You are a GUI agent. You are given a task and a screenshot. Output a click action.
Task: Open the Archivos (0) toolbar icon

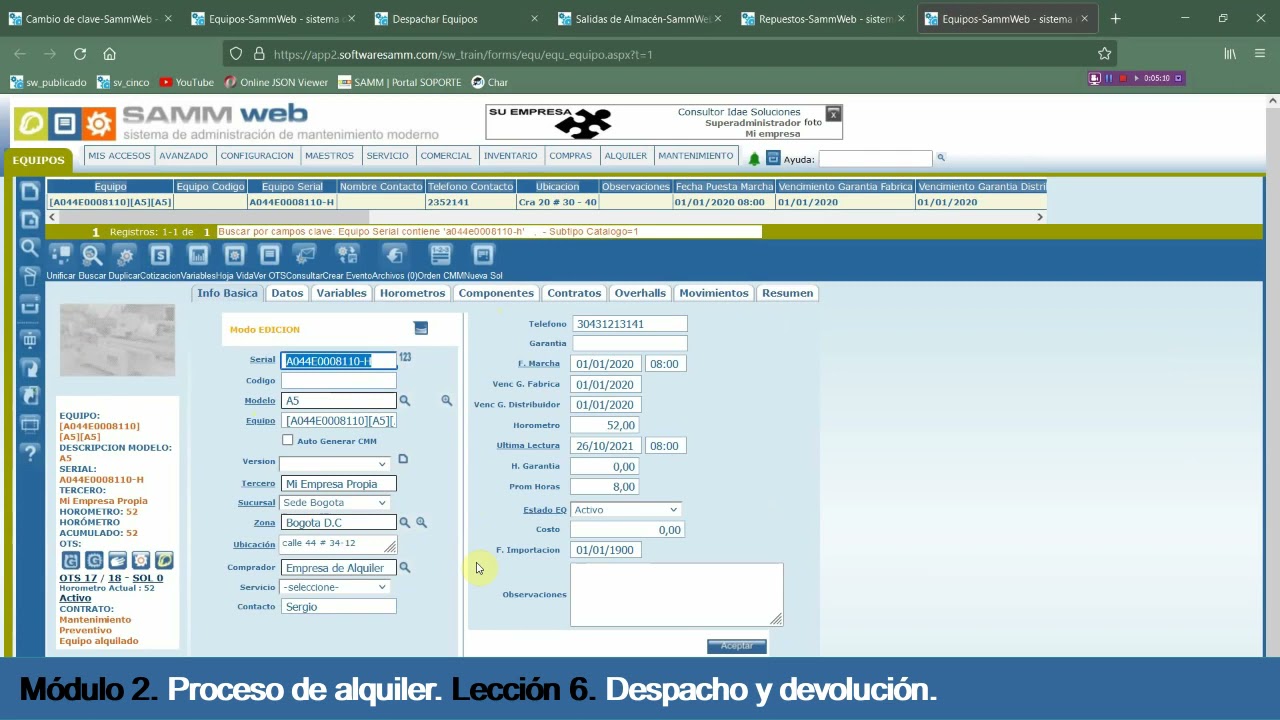pyautogui.click(x=394, y=255)
